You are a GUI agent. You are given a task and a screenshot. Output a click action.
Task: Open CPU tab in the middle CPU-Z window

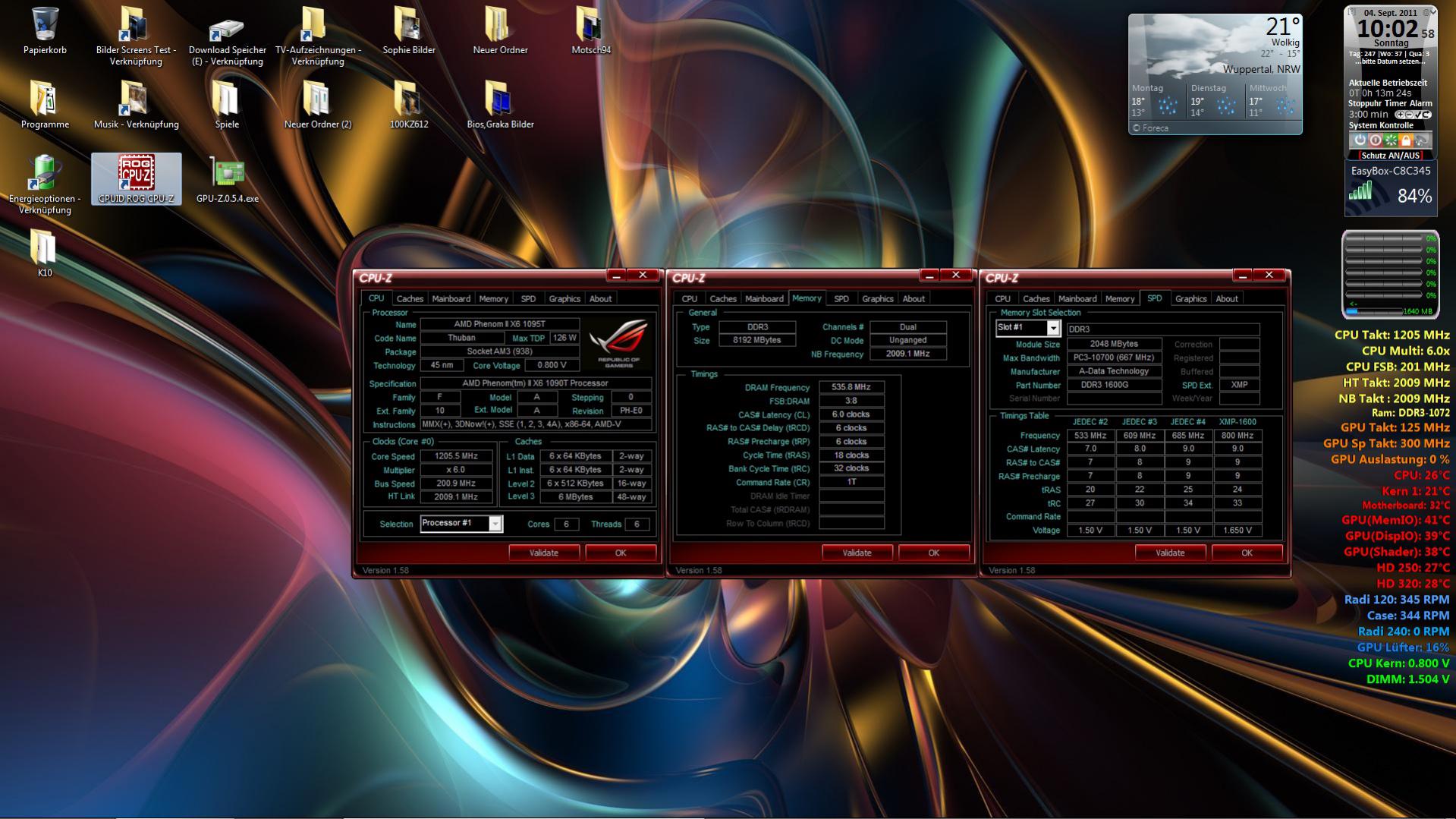[689, 299]
